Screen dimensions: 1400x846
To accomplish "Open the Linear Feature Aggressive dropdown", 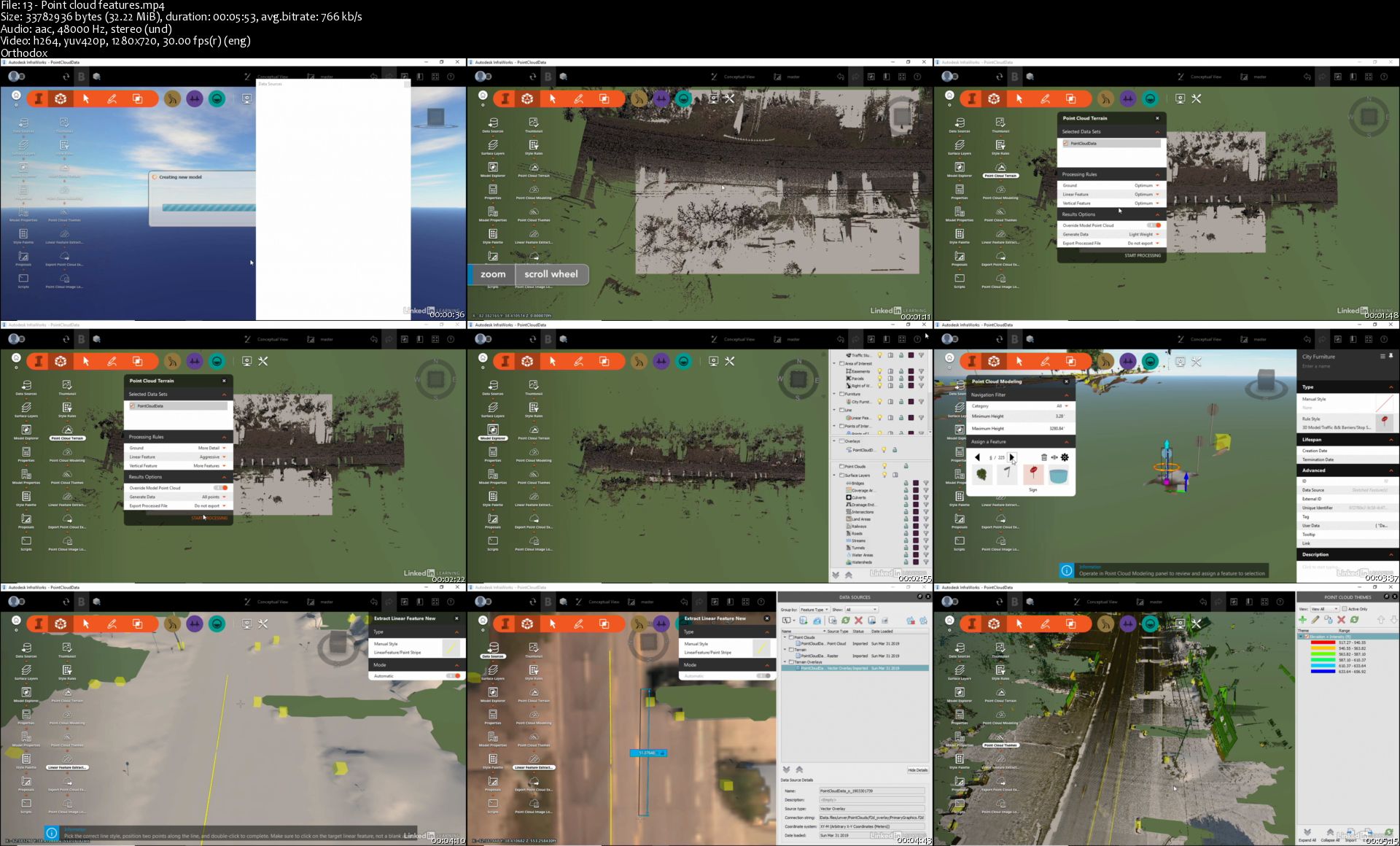I will coord(213,457).
